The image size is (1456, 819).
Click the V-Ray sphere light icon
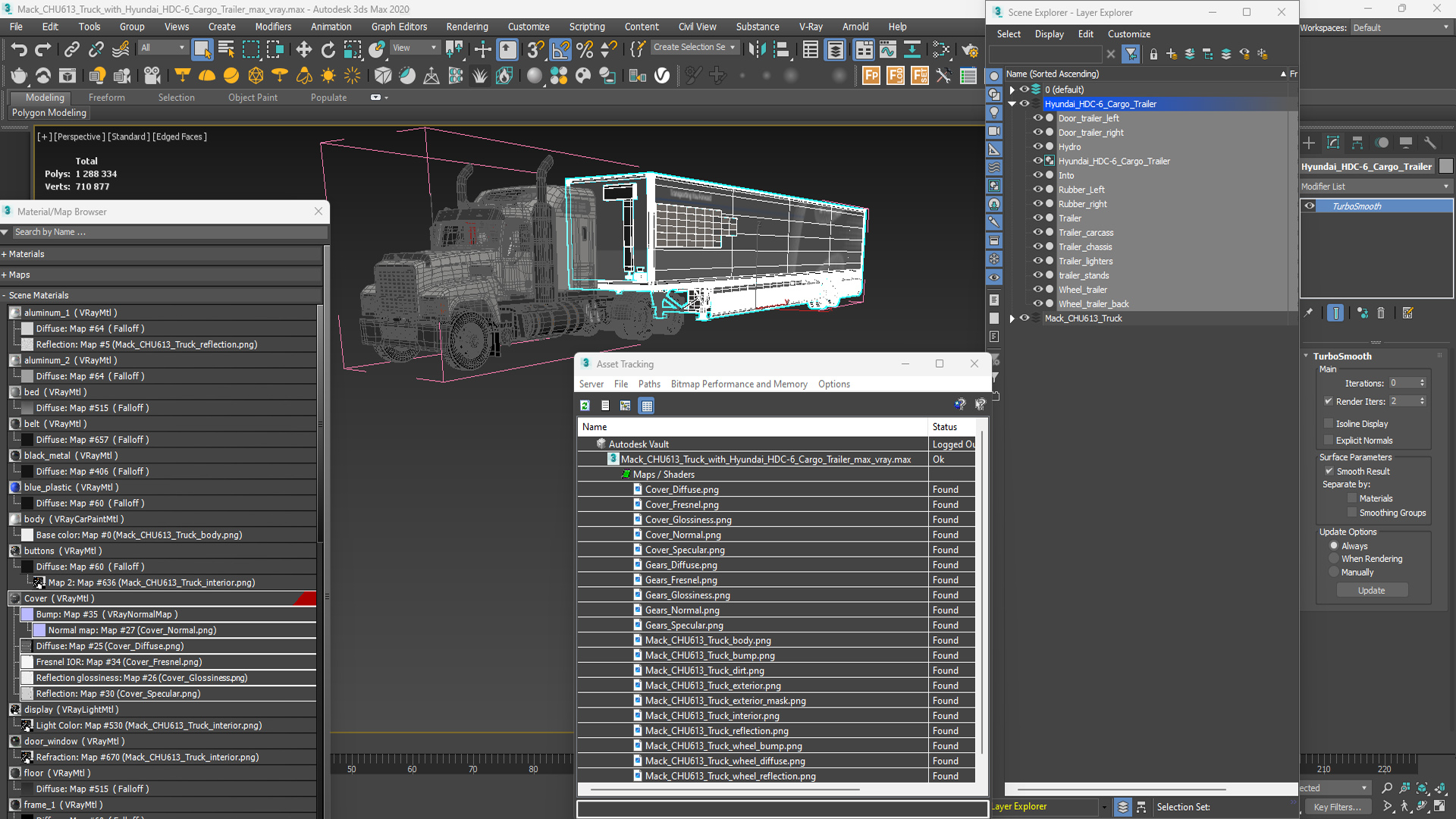[231, 76]
